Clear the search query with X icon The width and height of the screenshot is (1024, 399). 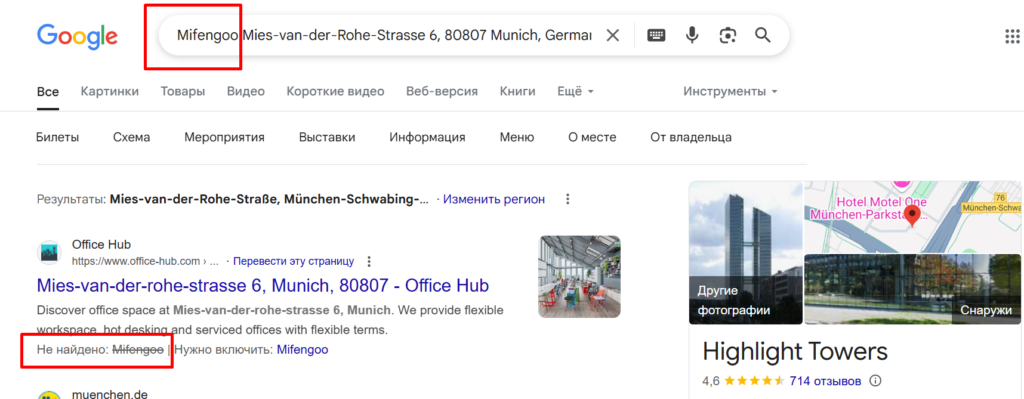(x=613, y=35)
